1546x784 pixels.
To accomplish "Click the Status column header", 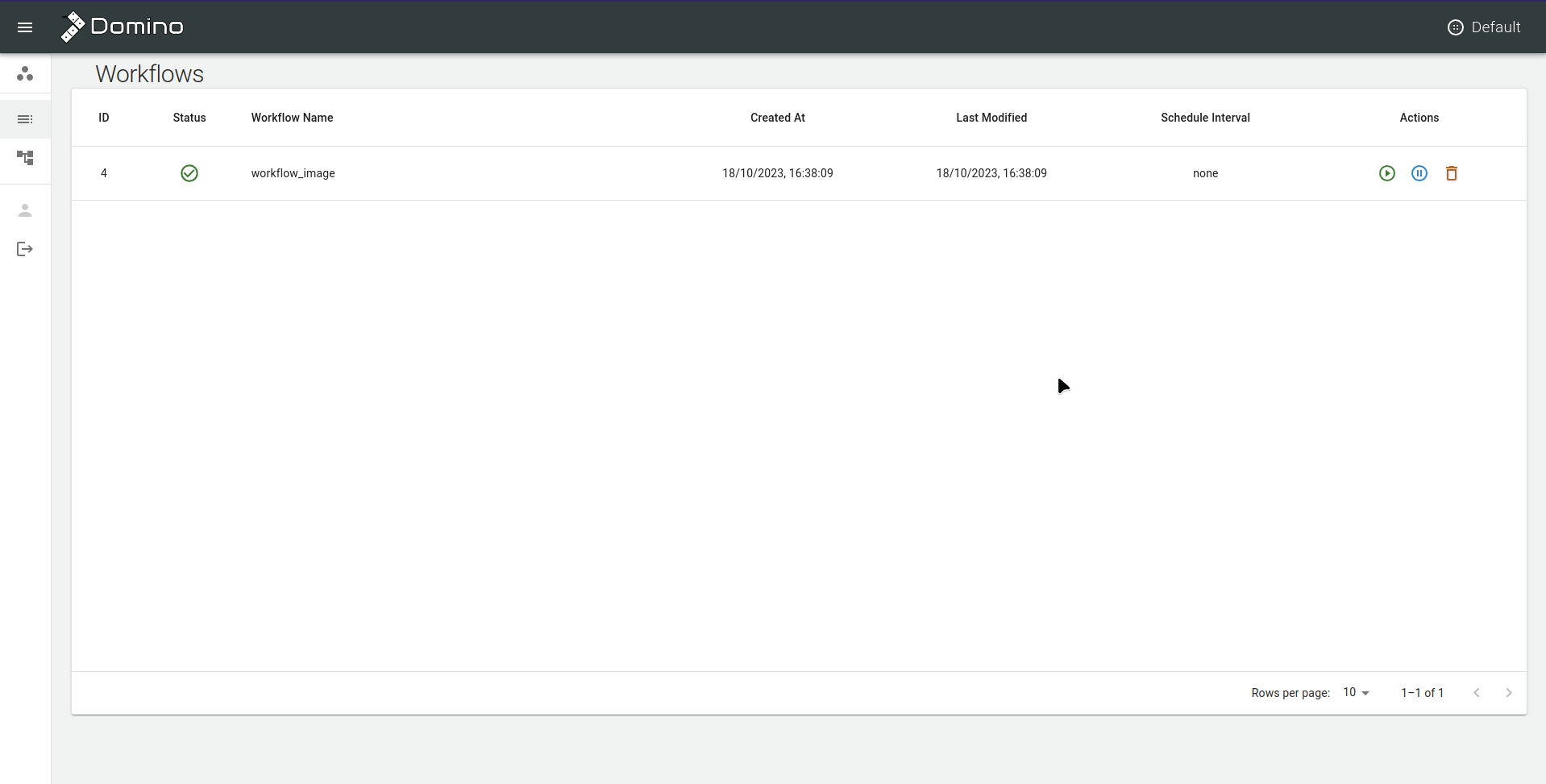I will point(189,118).
